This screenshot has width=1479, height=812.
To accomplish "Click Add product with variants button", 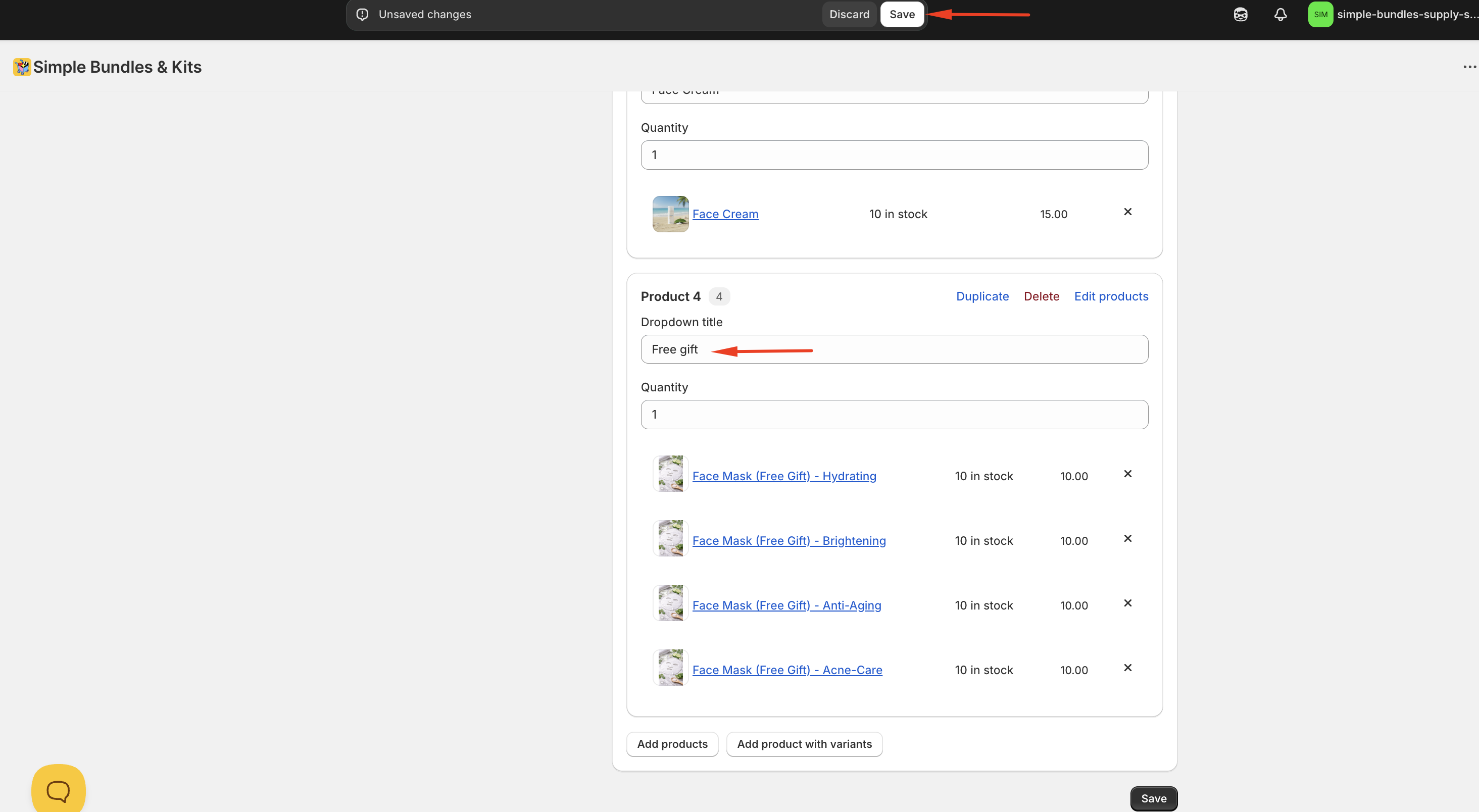I will click(x=804, y=744).
